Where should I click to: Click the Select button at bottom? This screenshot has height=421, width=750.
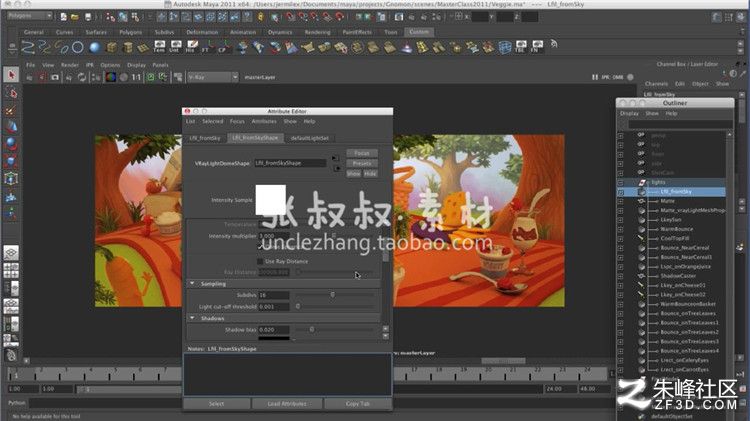point(216,404)
